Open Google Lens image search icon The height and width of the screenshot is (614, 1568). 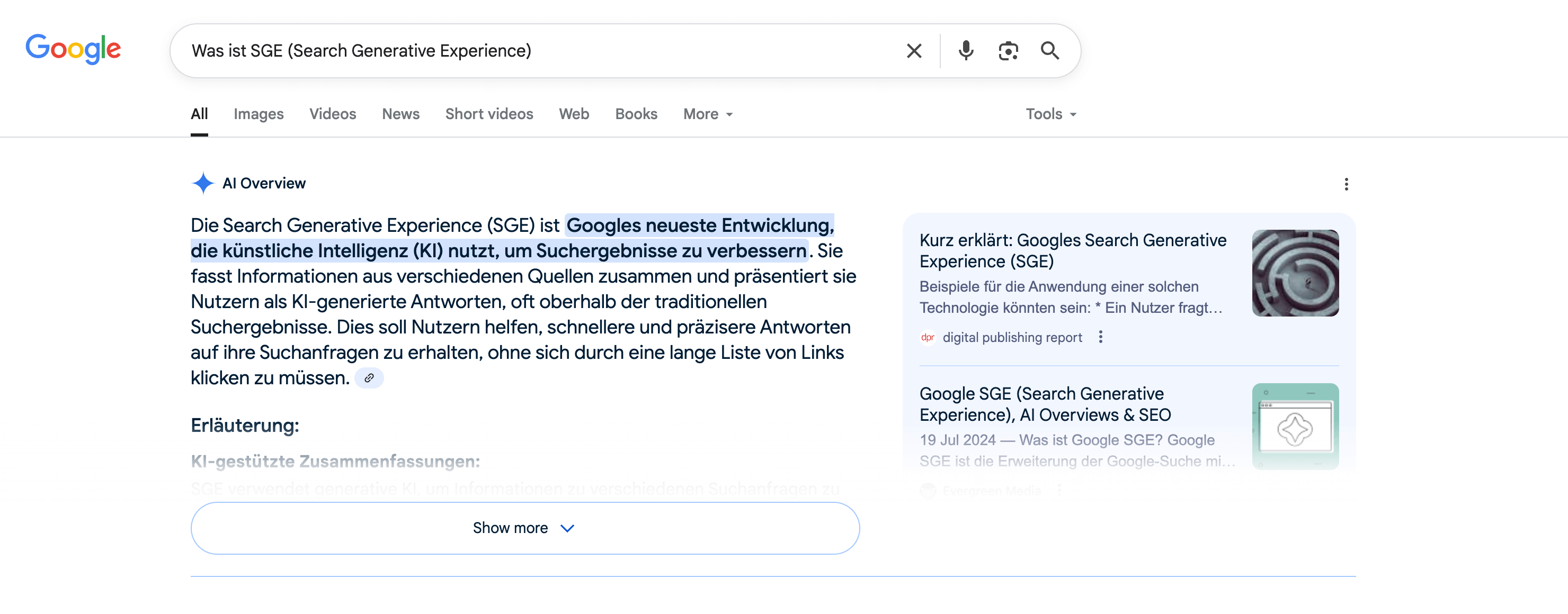click(x=1008, y=51)
